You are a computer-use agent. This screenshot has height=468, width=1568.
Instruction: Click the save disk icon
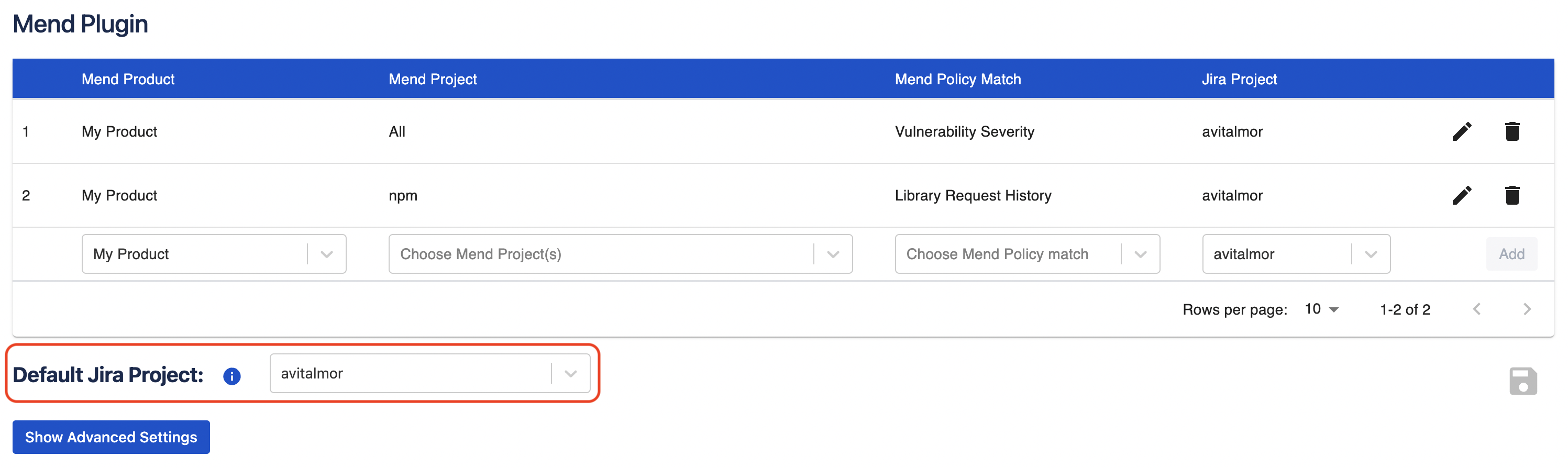click(x=1522, y=382)
